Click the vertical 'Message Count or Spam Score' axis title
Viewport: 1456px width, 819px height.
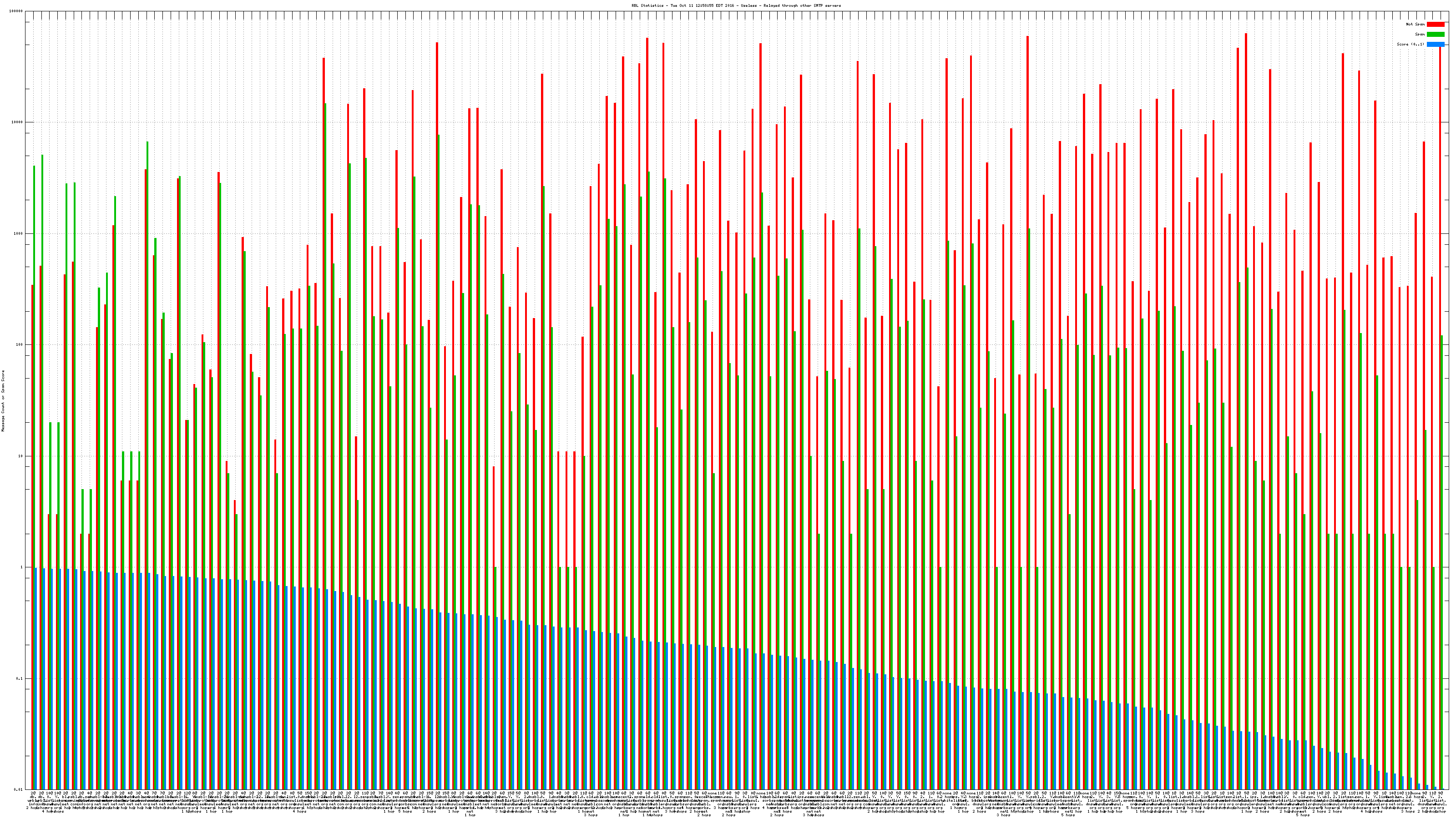coord(3,401)
